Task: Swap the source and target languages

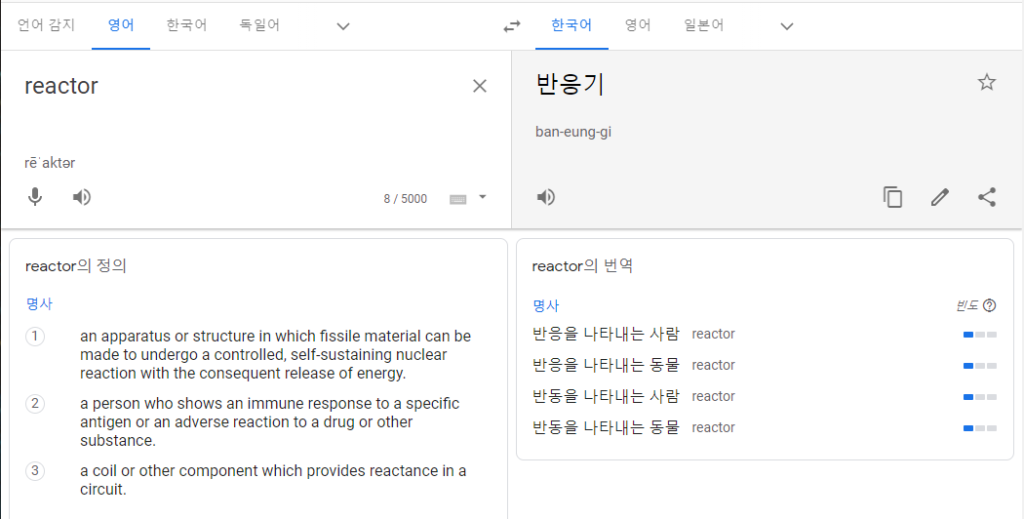Action: coord(512,26)
